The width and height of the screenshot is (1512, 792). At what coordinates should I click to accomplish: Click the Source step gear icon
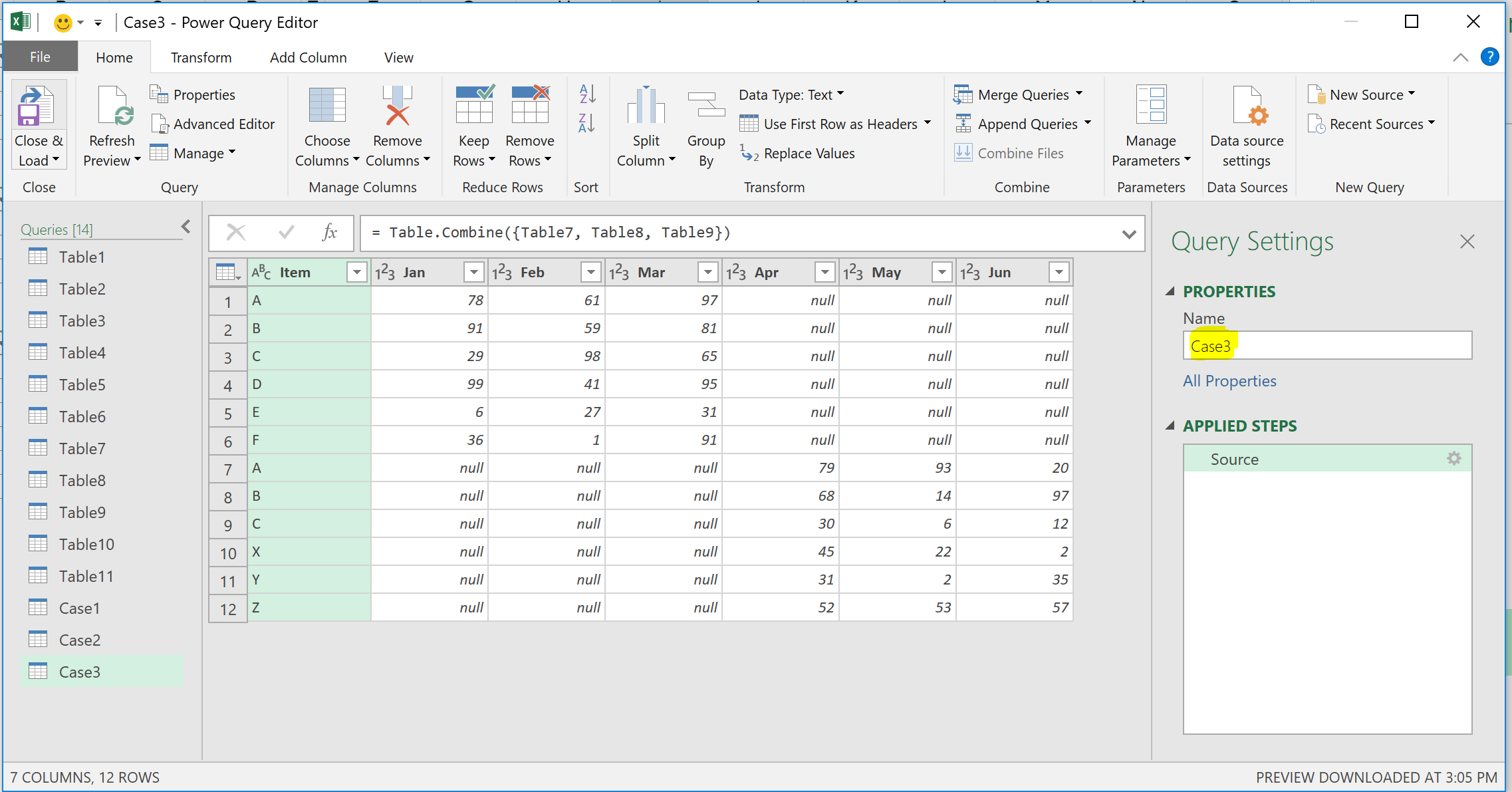(x=1454, y=459)
